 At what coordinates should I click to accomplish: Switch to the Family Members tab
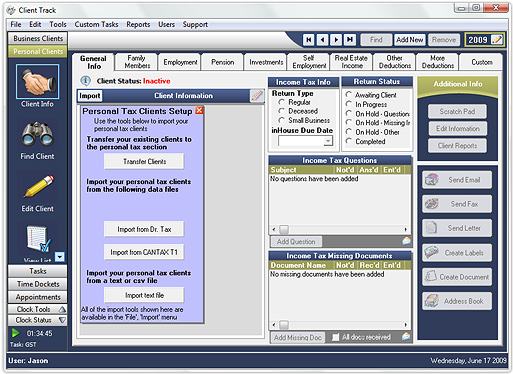[137, 62]
